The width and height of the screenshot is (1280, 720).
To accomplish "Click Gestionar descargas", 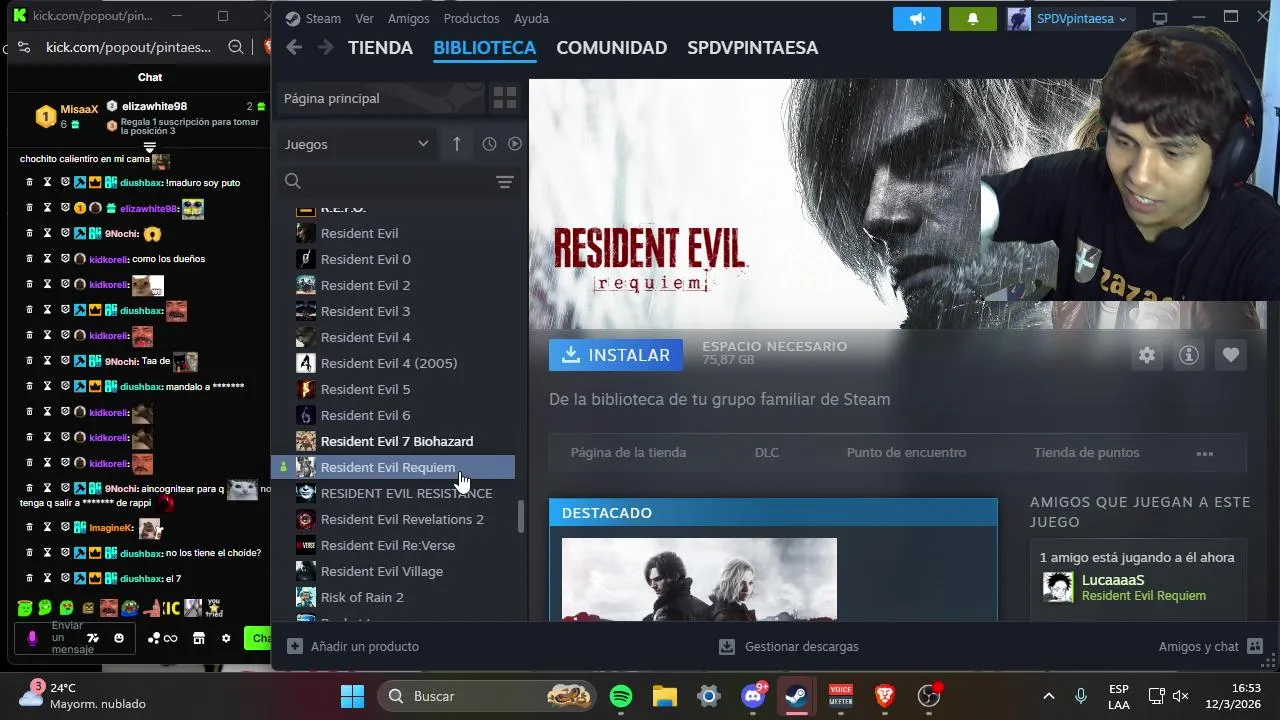I will point(801,647).
